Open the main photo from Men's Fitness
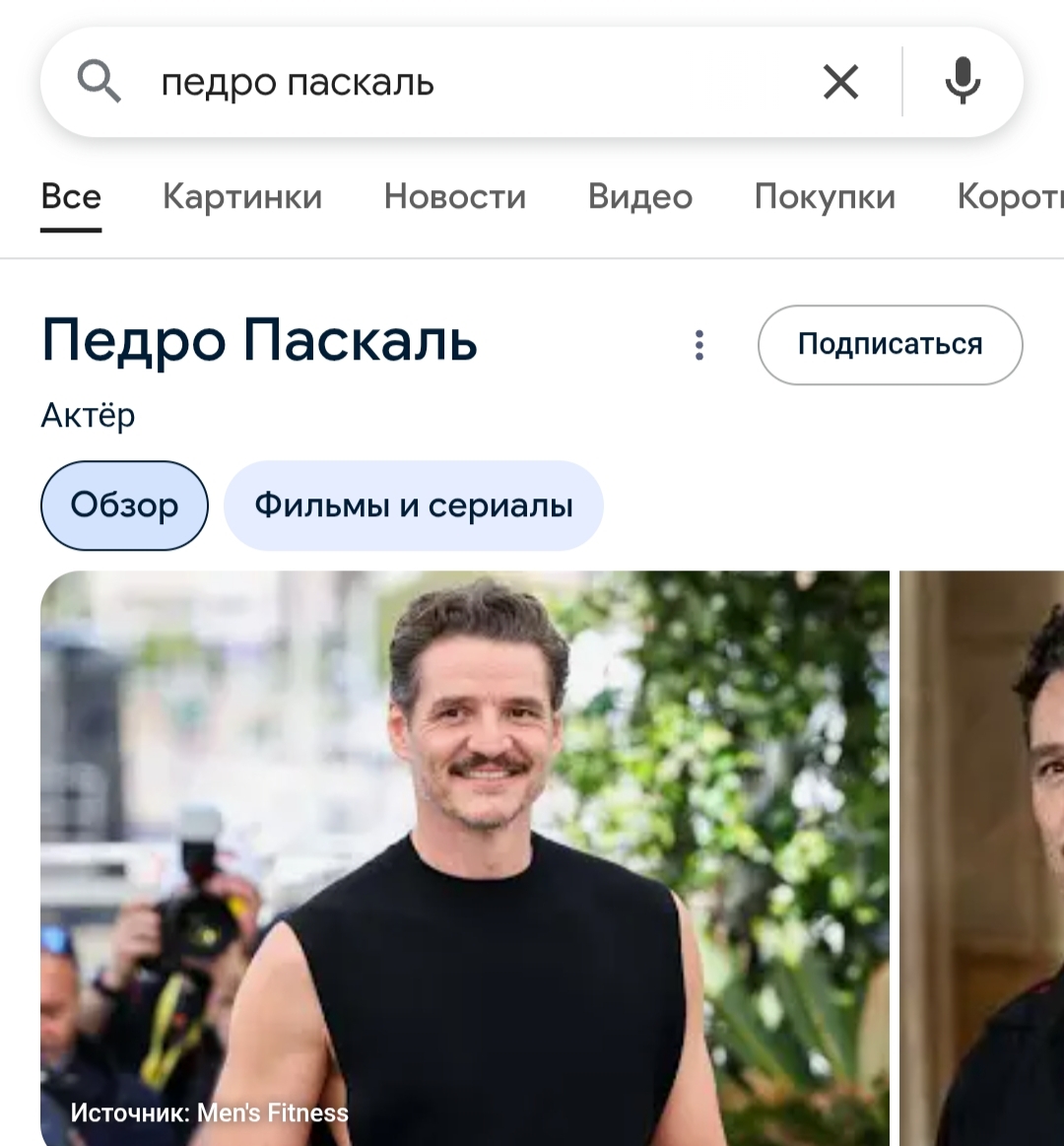Viewport: 1064px width, 1146px height. point(465,858)
